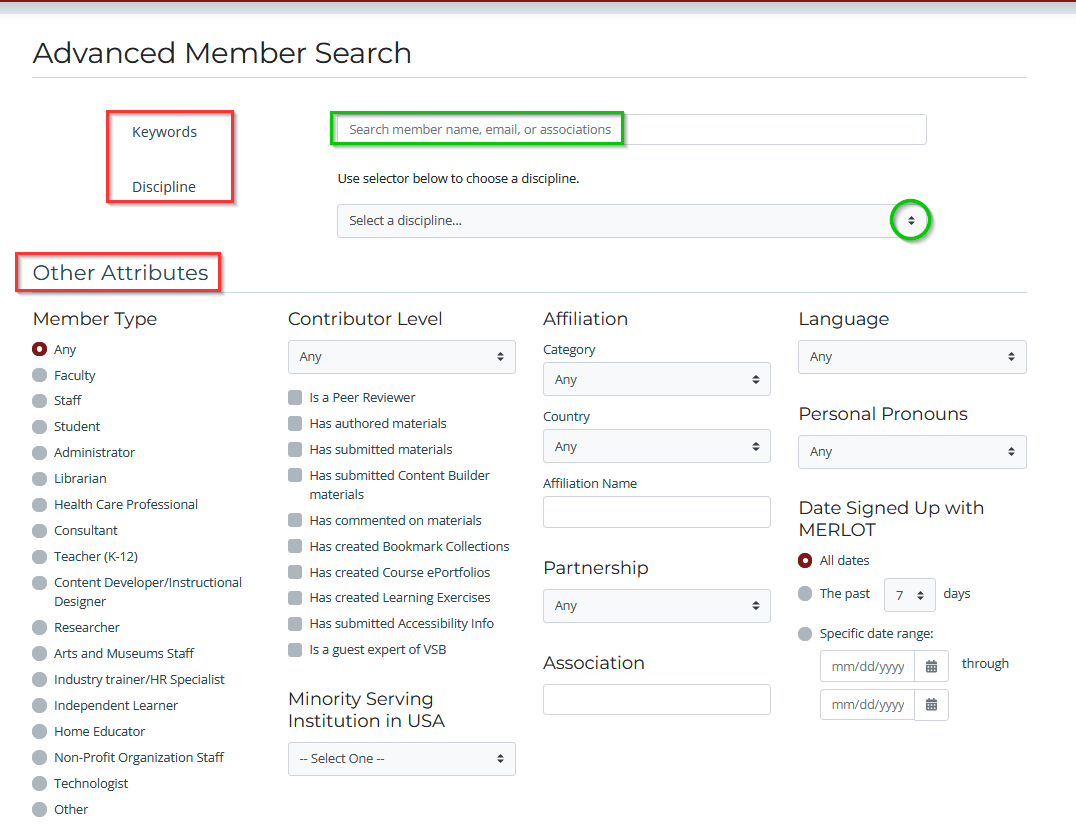Open the Contributor Level dropdown
This screenshot has width=1076, height=833.
coord(401,357)
